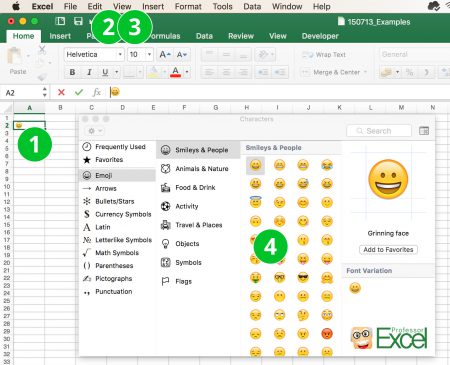Open the Tools menu in menu bar

pos(222,6)
